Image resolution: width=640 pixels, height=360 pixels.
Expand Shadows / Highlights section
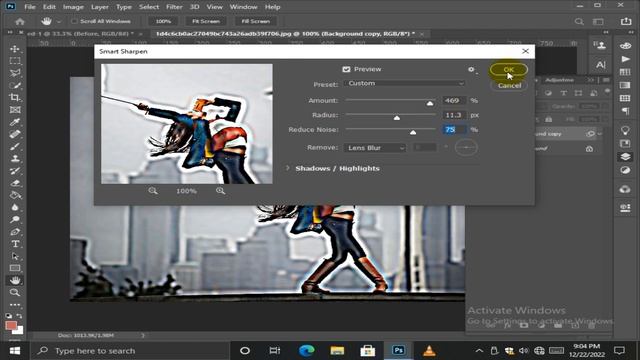pyautogui.click(x=287, y=168)
